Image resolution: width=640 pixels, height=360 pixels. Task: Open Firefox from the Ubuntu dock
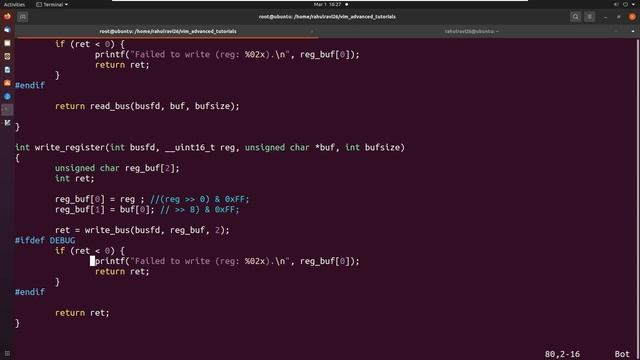coord(7,16)
